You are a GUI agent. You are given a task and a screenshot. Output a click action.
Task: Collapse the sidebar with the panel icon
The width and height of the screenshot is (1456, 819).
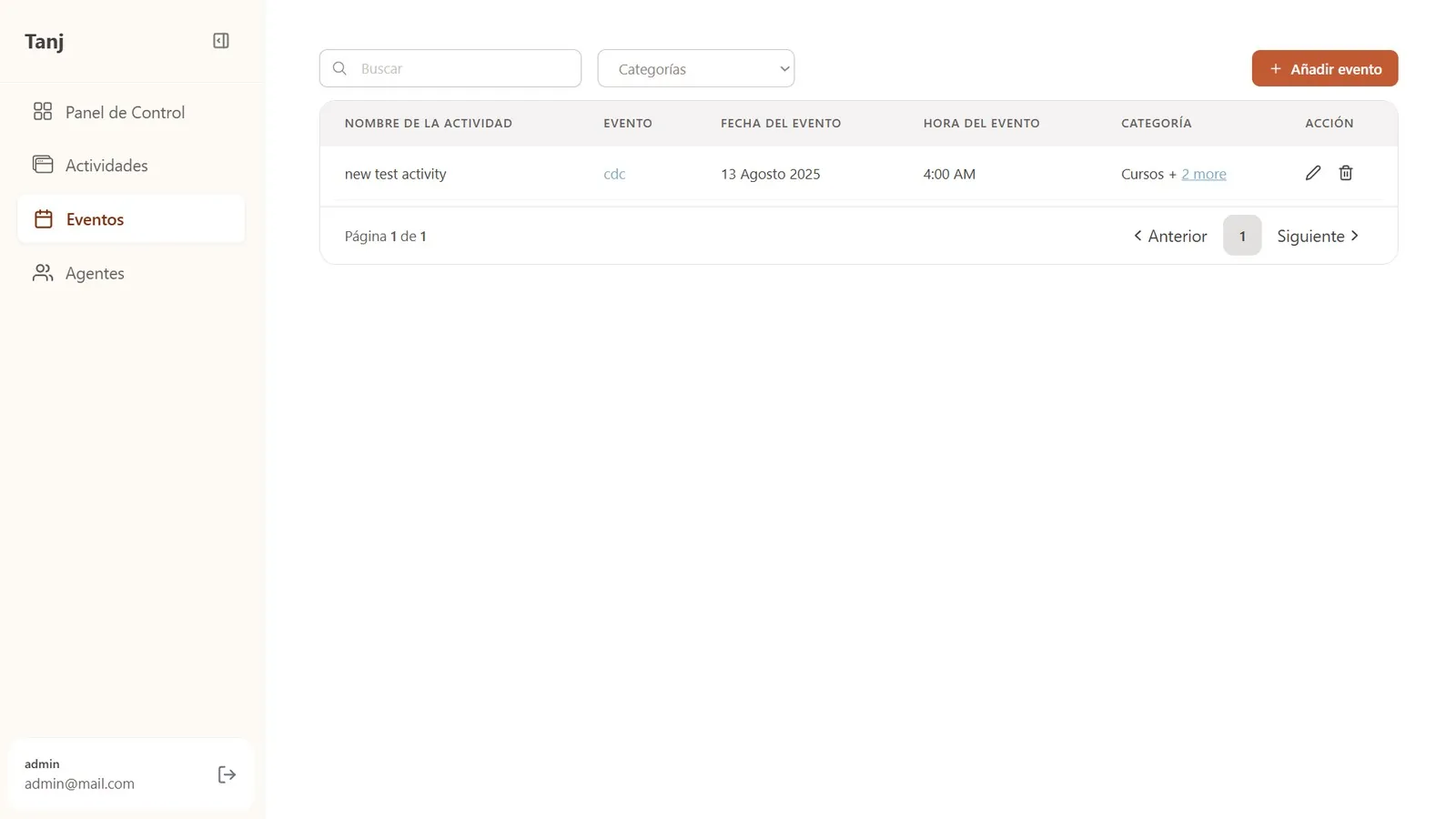tap(221, 41)
